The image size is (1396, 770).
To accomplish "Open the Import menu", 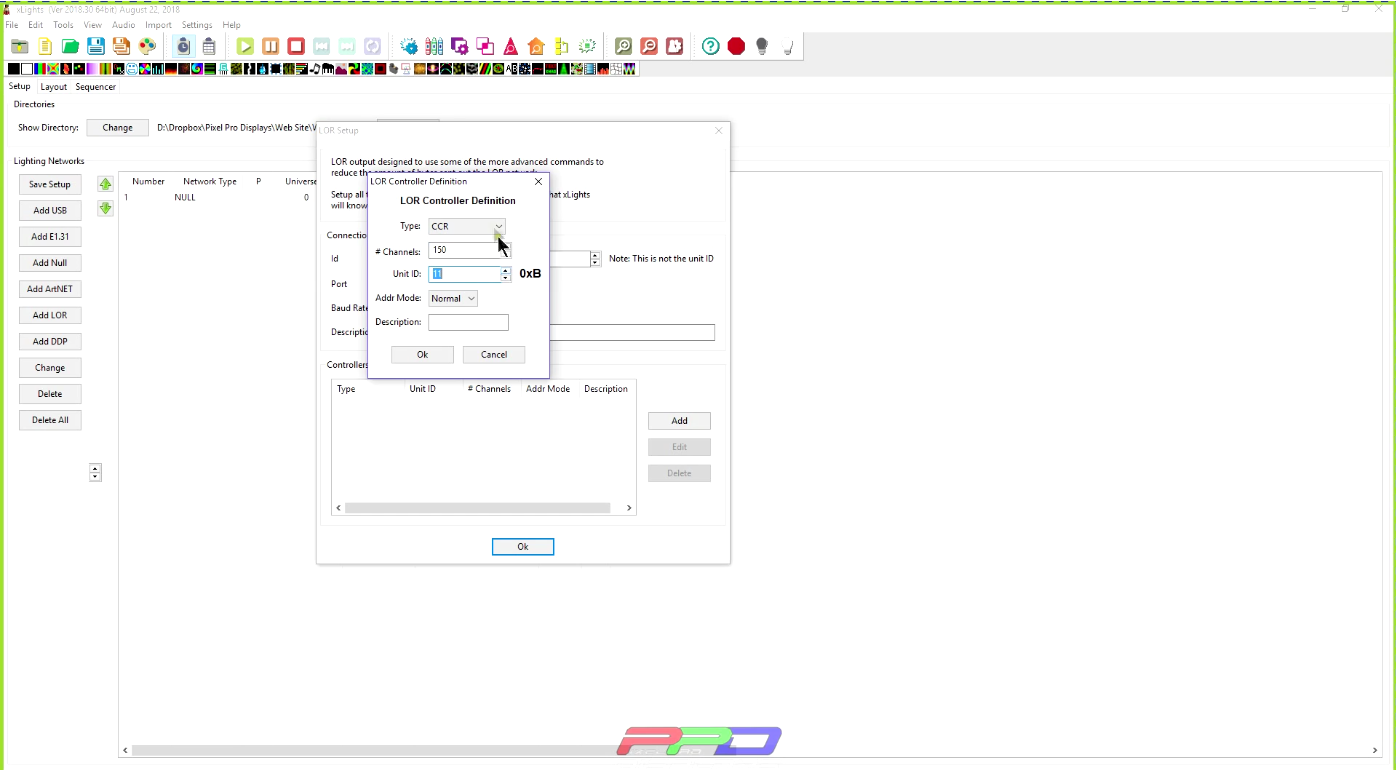I will [159, 25].
